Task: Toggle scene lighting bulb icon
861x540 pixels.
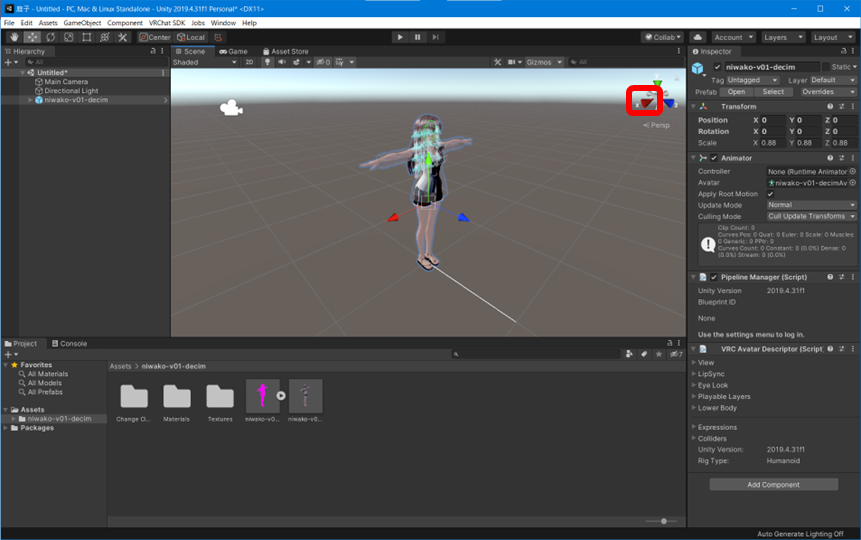Action: tap(267, 62)
